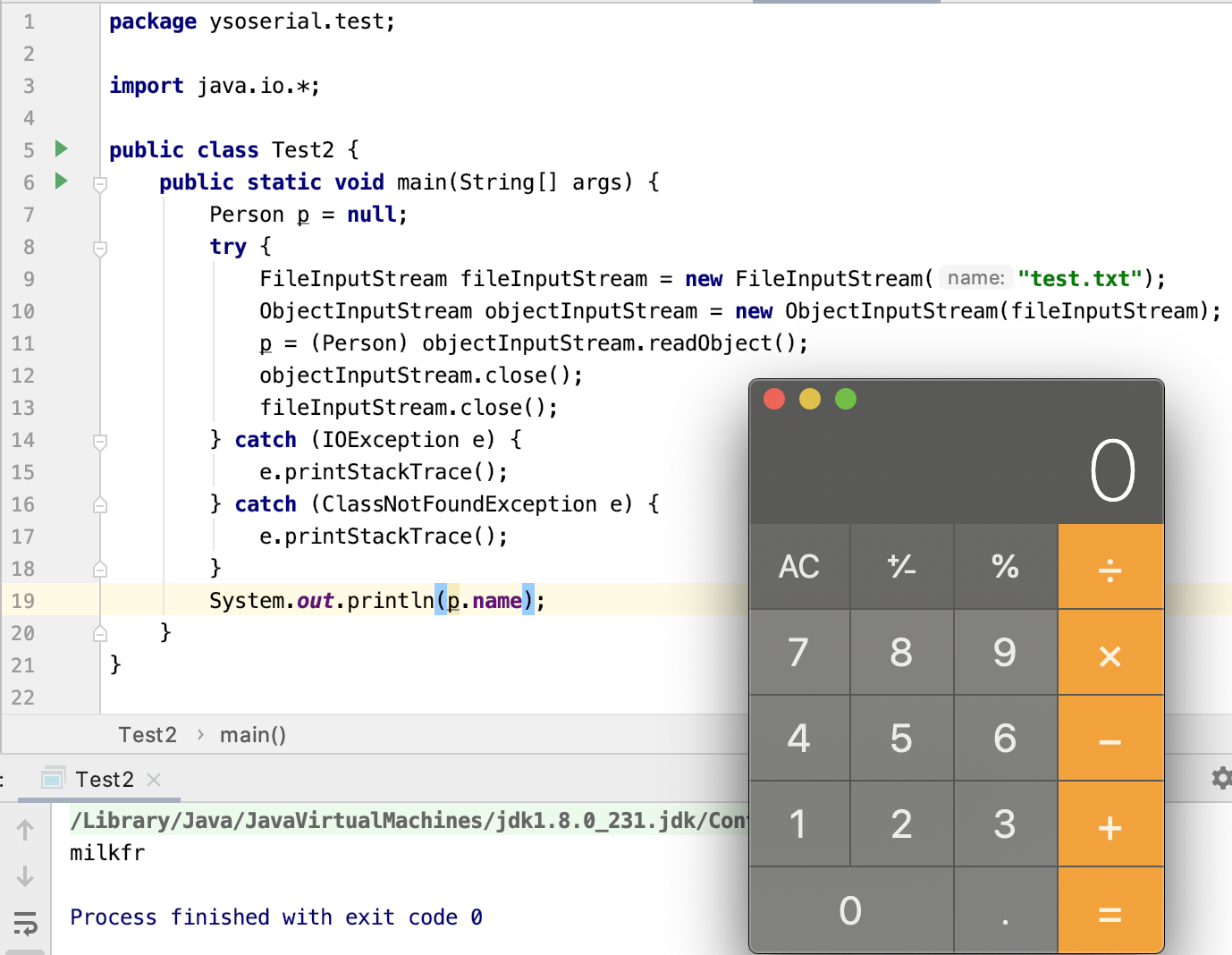Image resolution: width=1232 pixels, height=955 pixels.
Task: Click the AC button in Calculator
Action: [x=799, y=567]
